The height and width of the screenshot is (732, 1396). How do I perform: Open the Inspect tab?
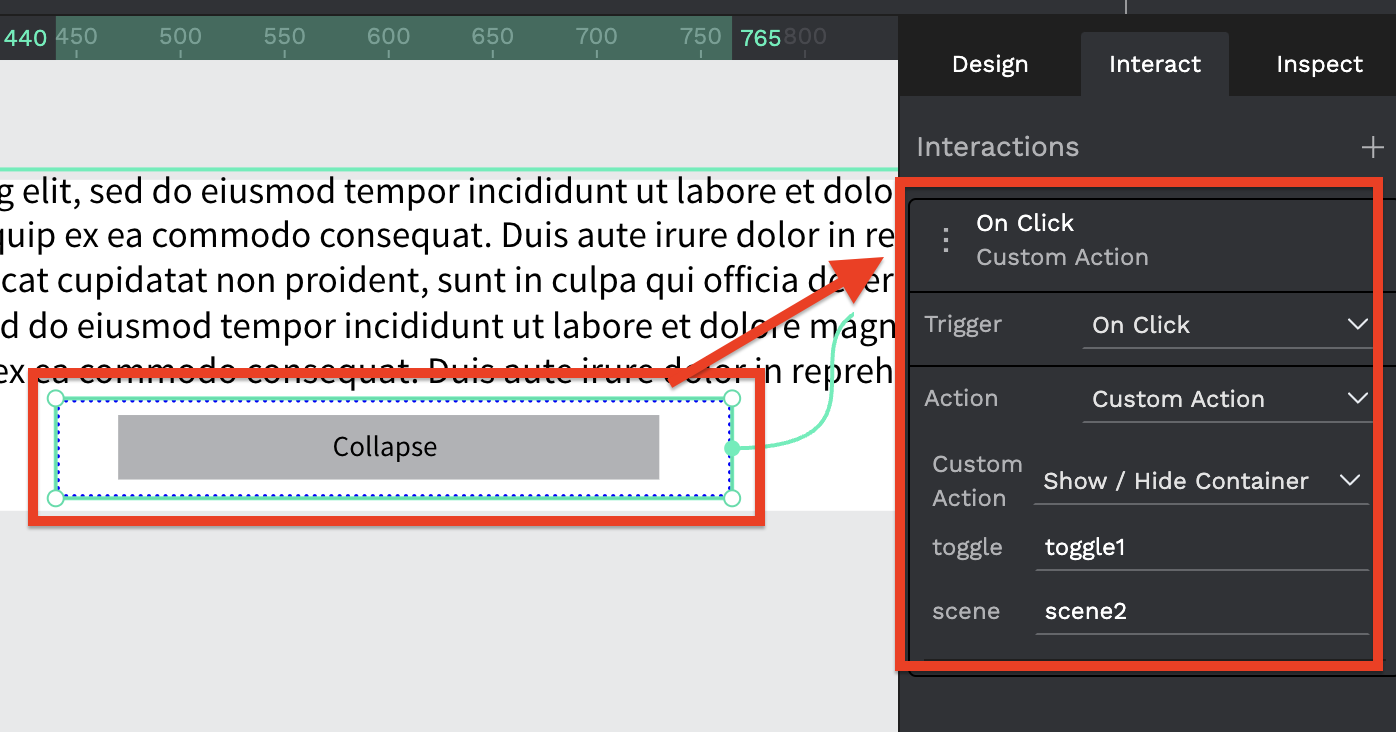point(1319,65)
